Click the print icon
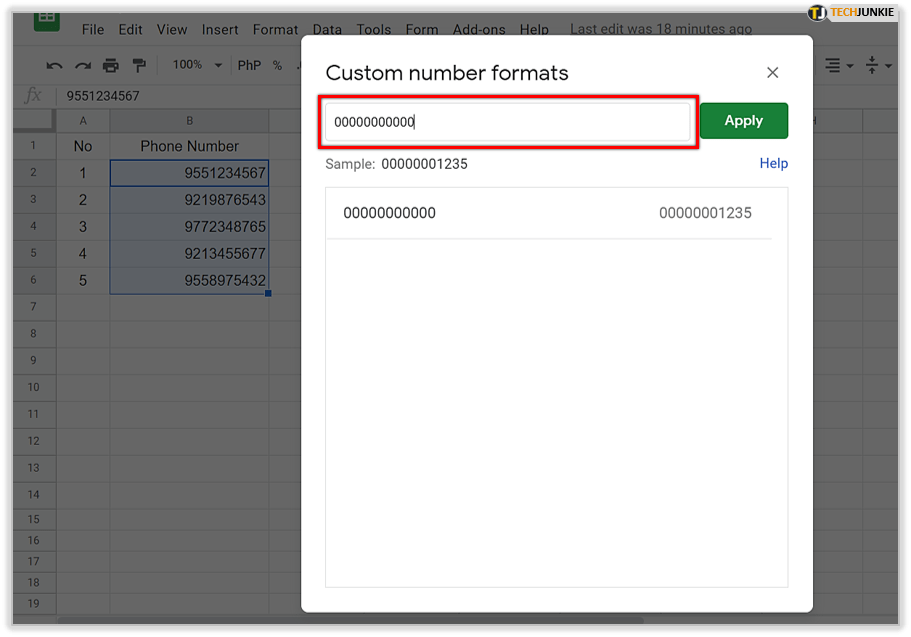The image size is (911, 637). [111, 66]
